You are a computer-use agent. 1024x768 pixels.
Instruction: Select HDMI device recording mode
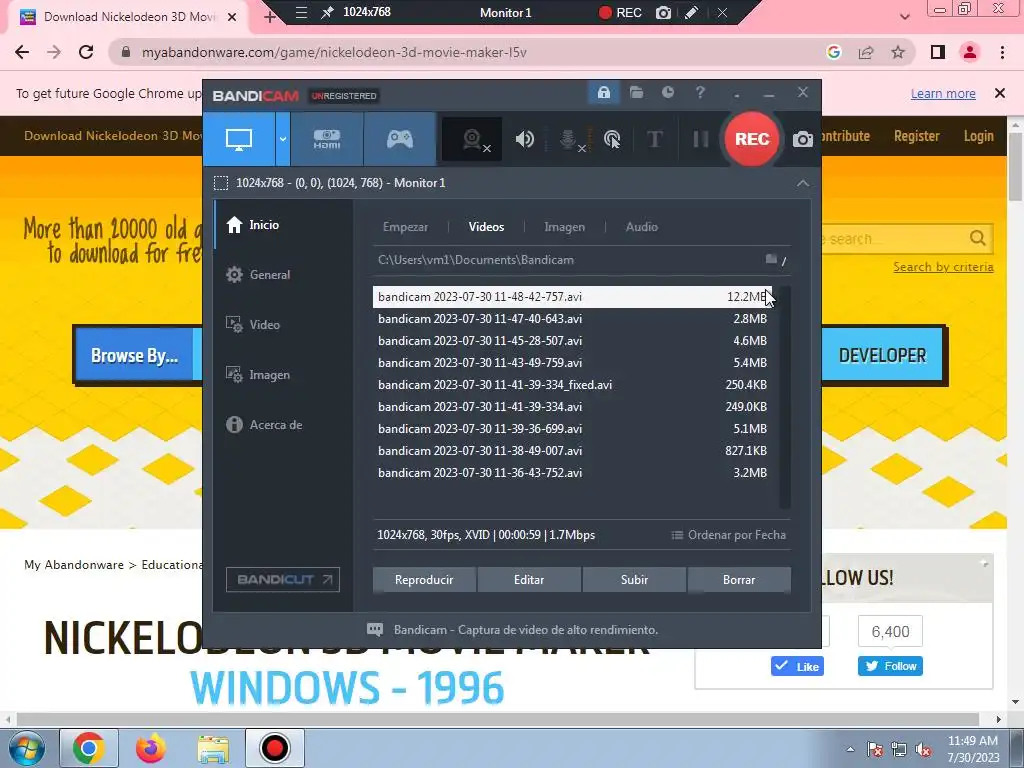pyautogui.click(x=327, y=139)
